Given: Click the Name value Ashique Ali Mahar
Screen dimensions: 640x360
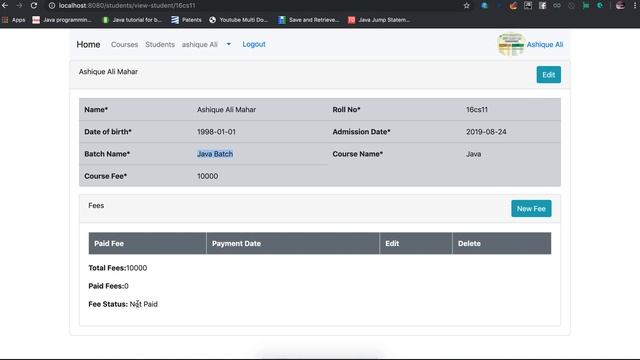Looking at the screenshot, I should coord(227,109).
